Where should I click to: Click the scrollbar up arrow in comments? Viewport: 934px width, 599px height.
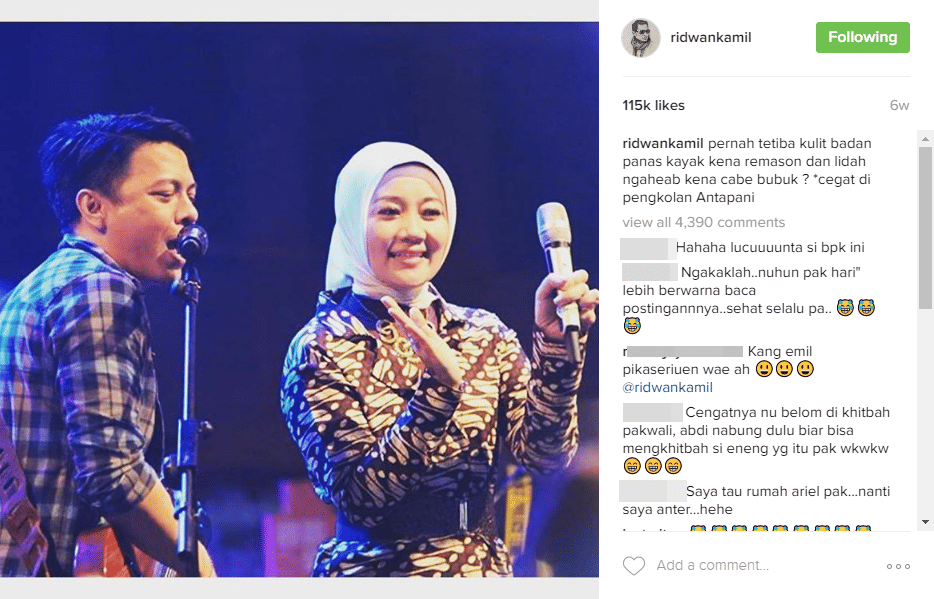pos(925,139)
